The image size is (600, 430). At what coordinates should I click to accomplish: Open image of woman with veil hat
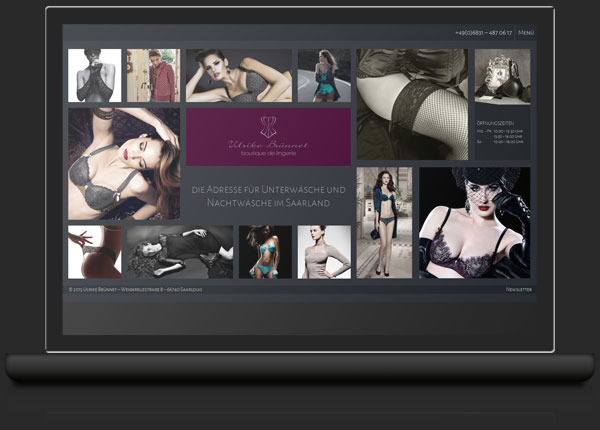pyautogui.click(x=474, y=223)
